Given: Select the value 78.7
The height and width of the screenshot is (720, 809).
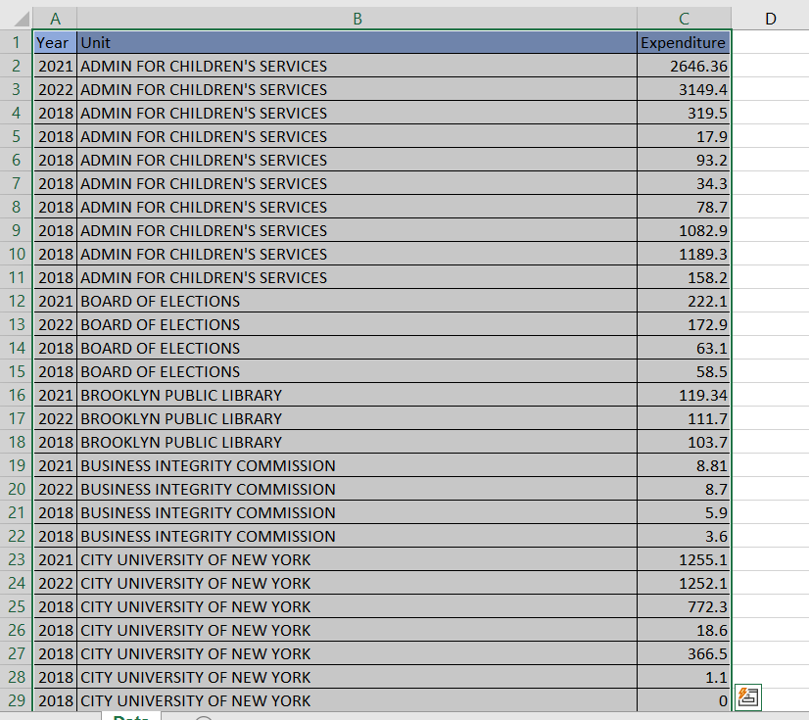Looking at the screenshot, I should (x=684, y=207).
